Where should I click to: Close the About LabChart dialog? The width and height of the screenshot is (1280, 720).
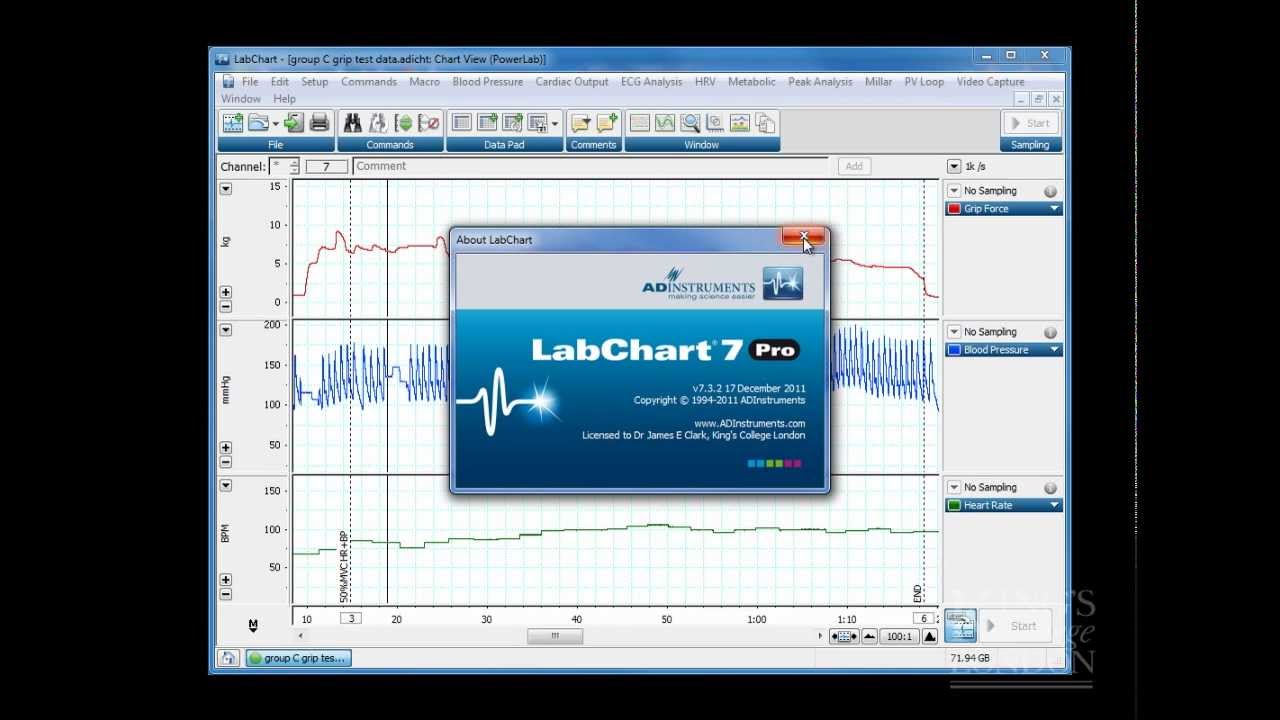coord(803,237)
